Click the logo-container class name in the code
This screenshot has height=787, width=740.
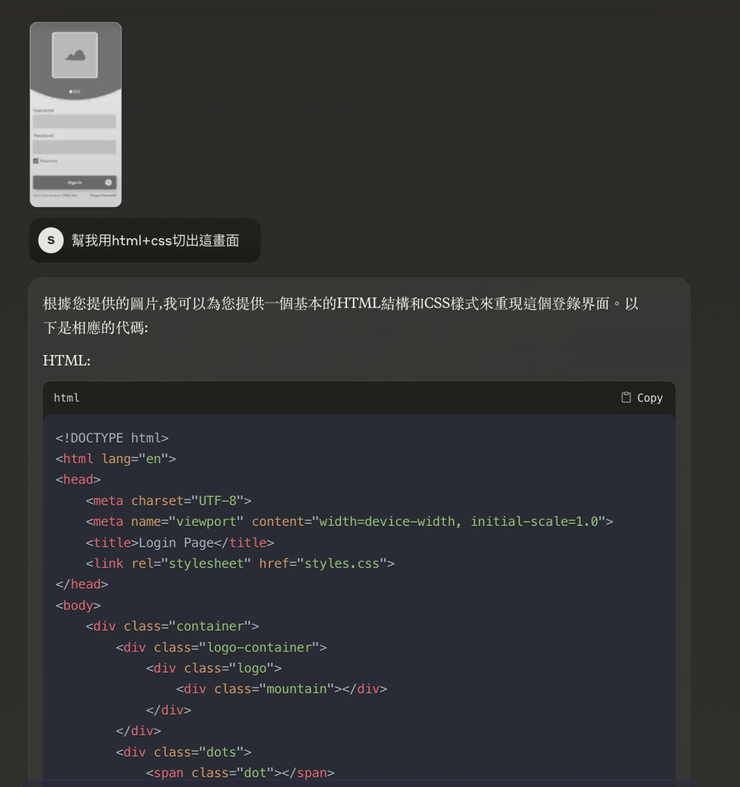click(x=260, y=647)
